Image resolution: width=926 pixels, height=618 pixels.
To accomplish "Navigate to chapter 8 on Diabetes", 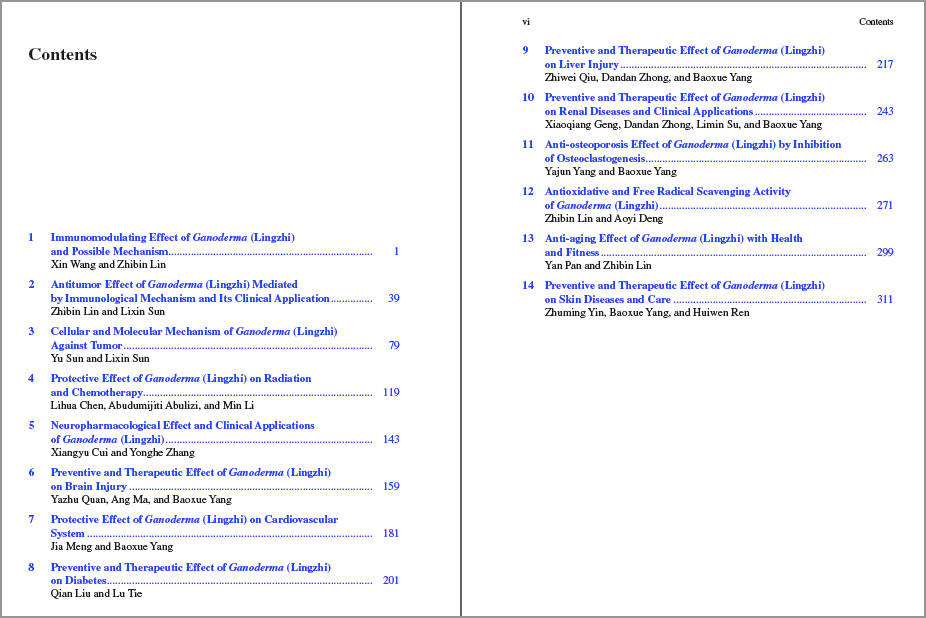I will (x=190, y=567).
